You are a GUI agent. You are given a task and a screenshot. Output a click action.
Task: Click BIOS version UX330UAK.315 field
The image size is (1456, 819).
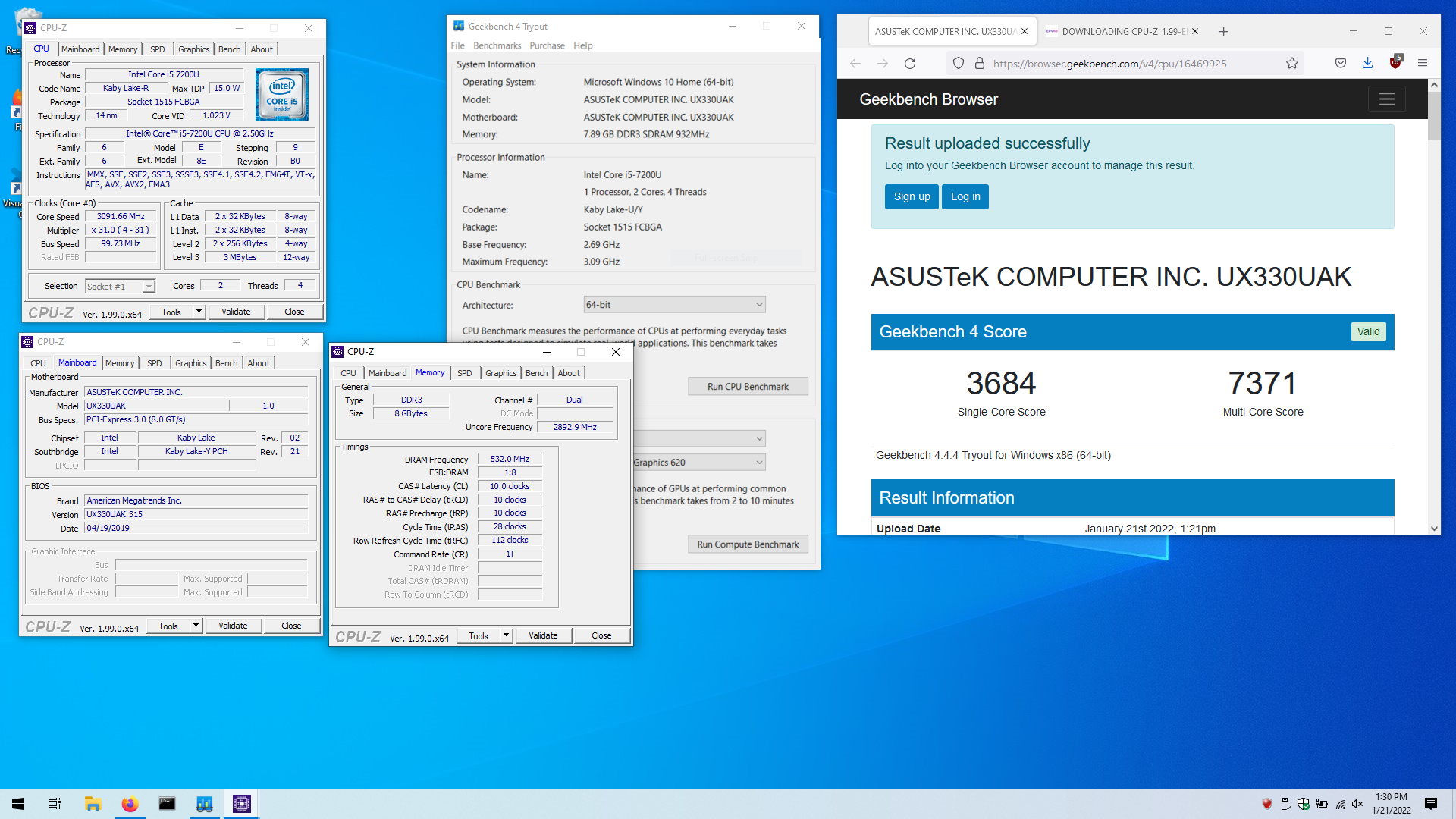(x=196, y=514)
